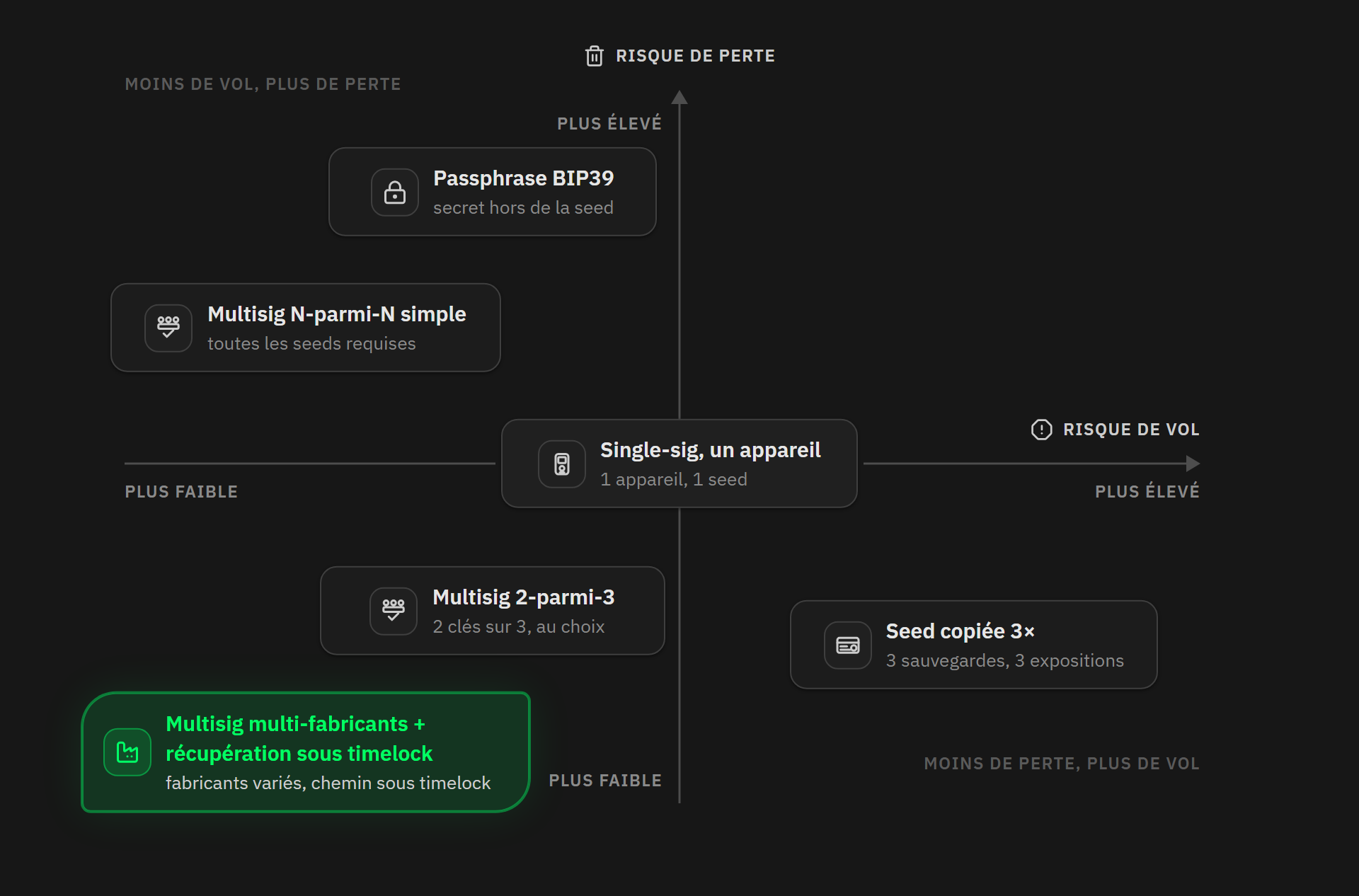Click the device icon in Single-sig card
Viewport: 1359px width, 896px height.
coord(562,464)
